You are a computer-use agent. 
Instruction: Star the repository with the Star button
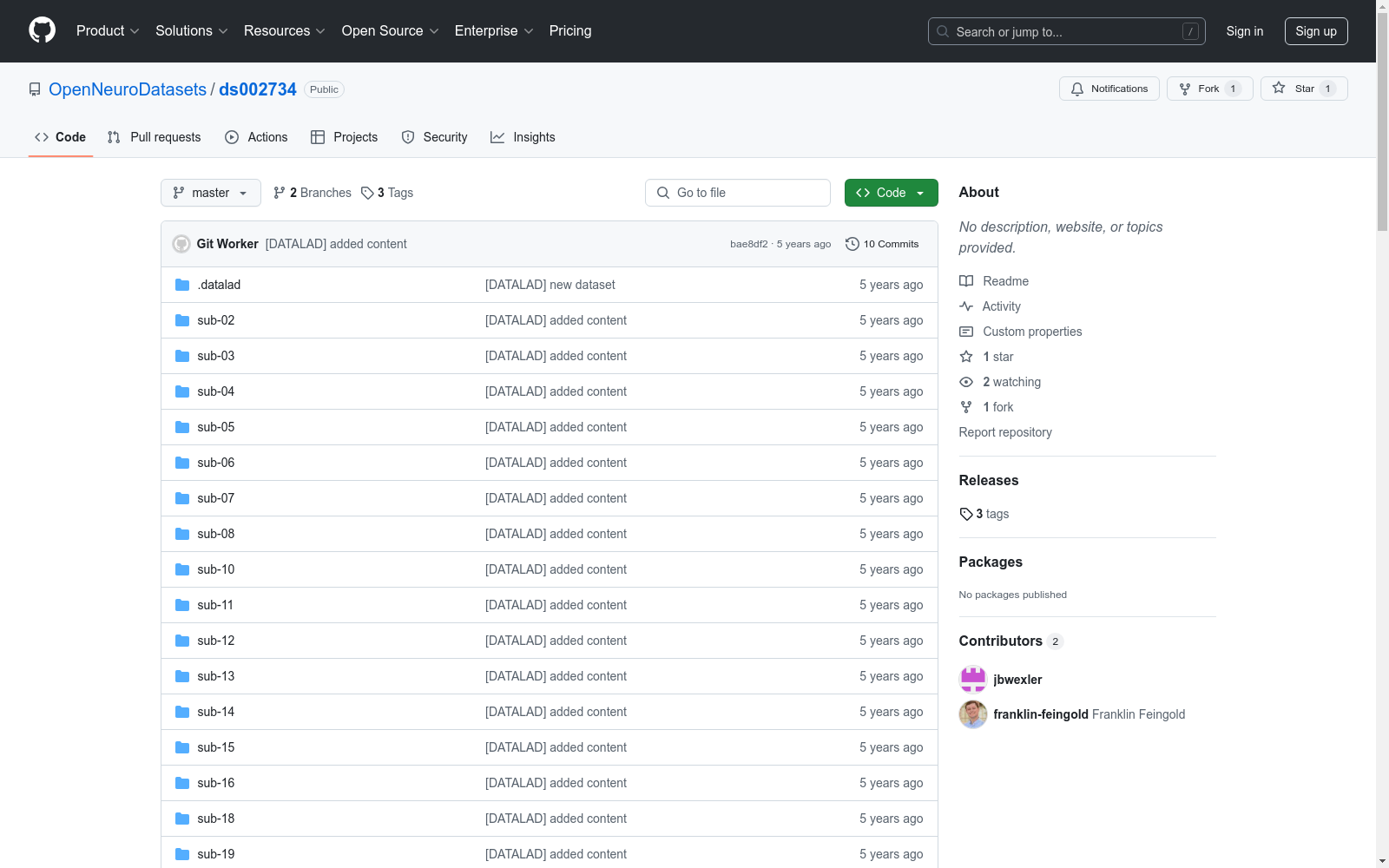(x=1304, y=89)
